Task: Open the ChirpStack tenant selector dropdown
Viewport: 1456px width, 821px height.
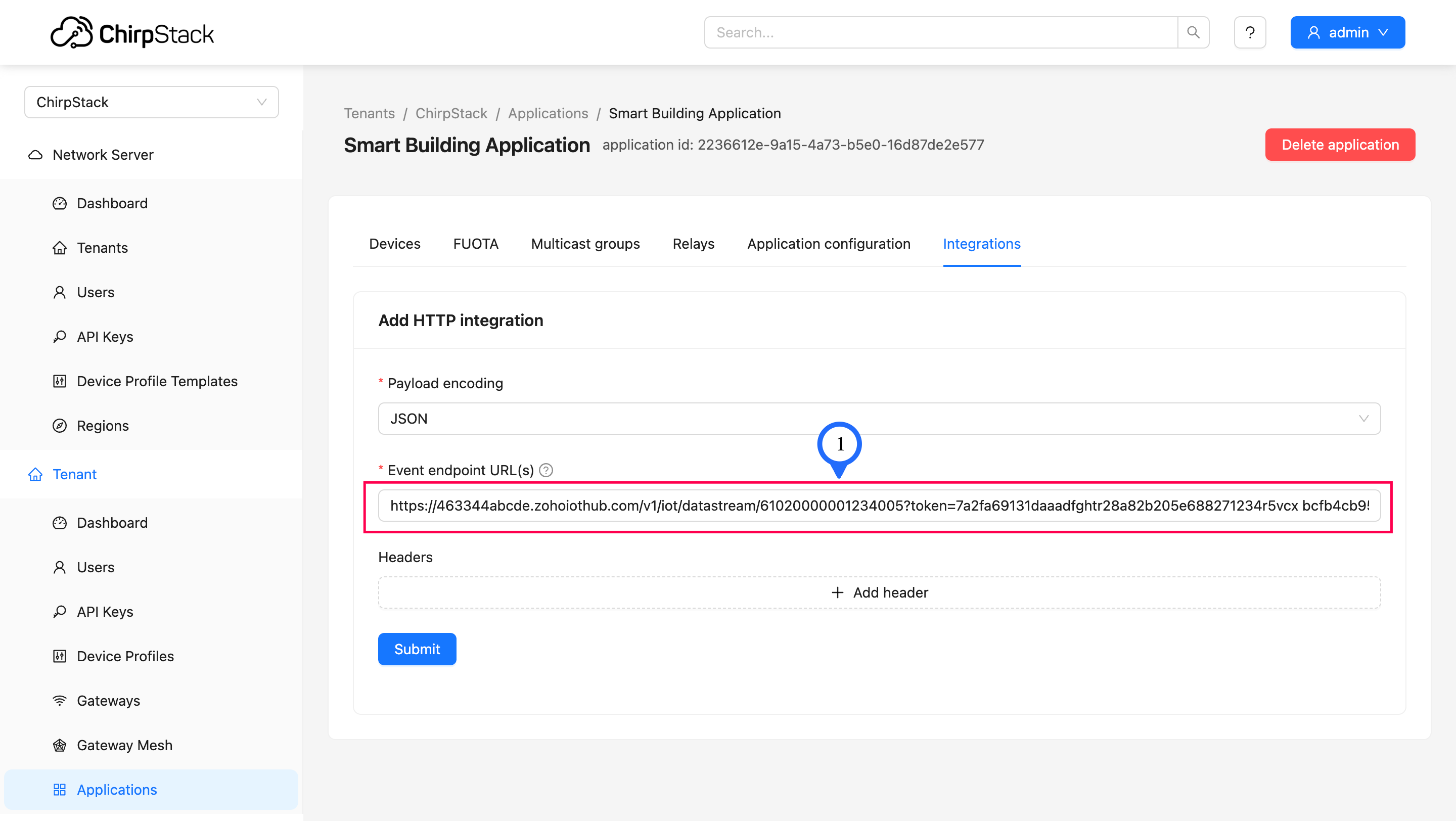Action: tap(152, 102)
